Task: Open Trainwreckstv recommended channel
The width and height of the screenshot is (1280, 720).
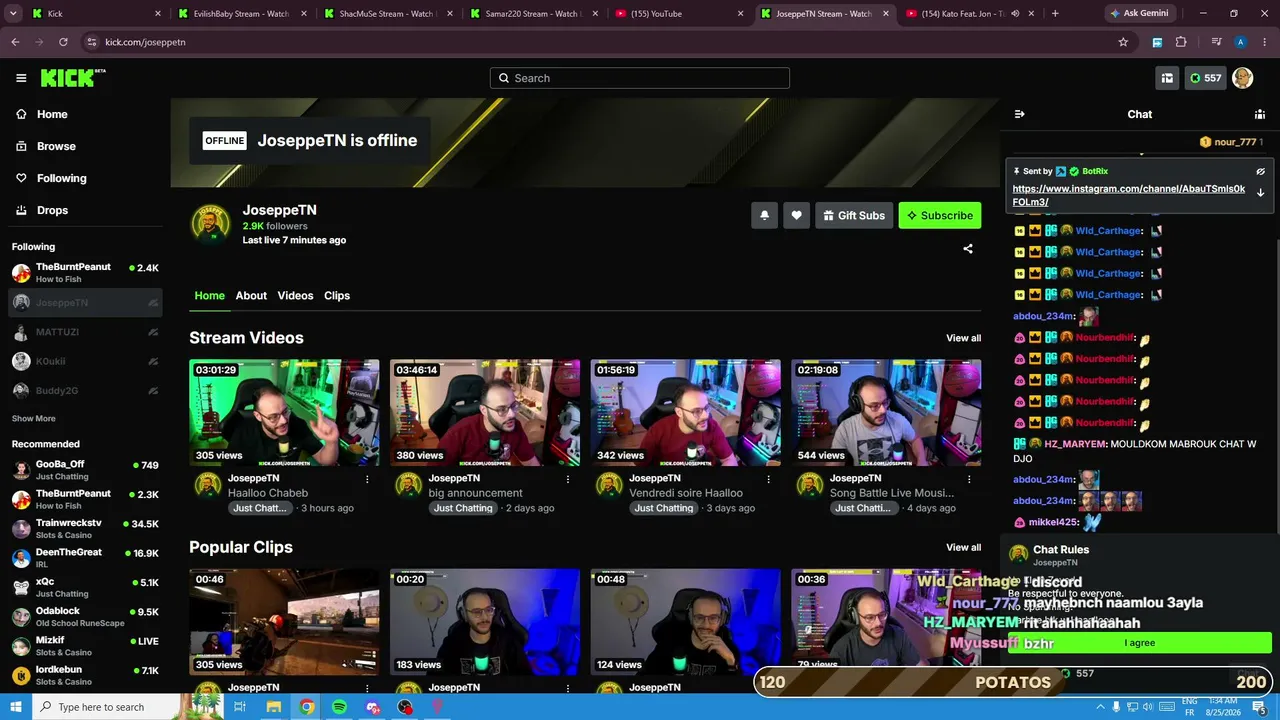Action: [x=85, y=529]
